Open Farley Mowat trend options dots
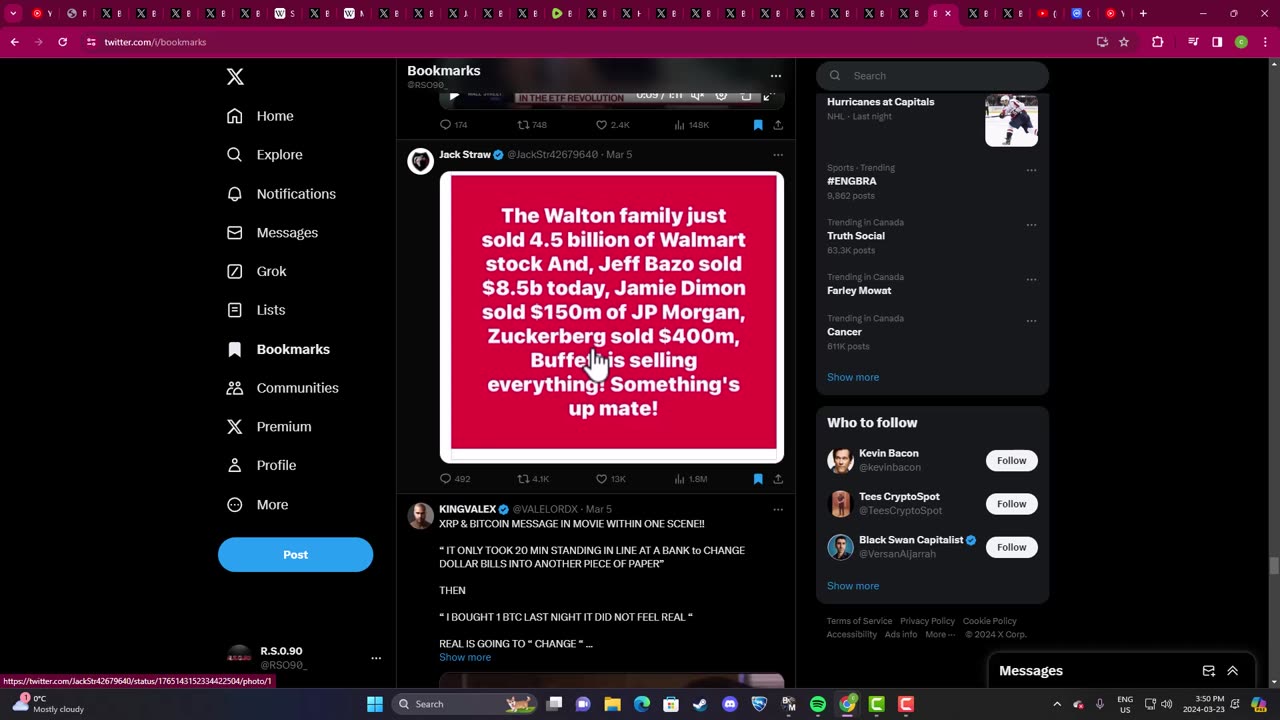The image size is (1280, 720). click(x=1031, y=280)
